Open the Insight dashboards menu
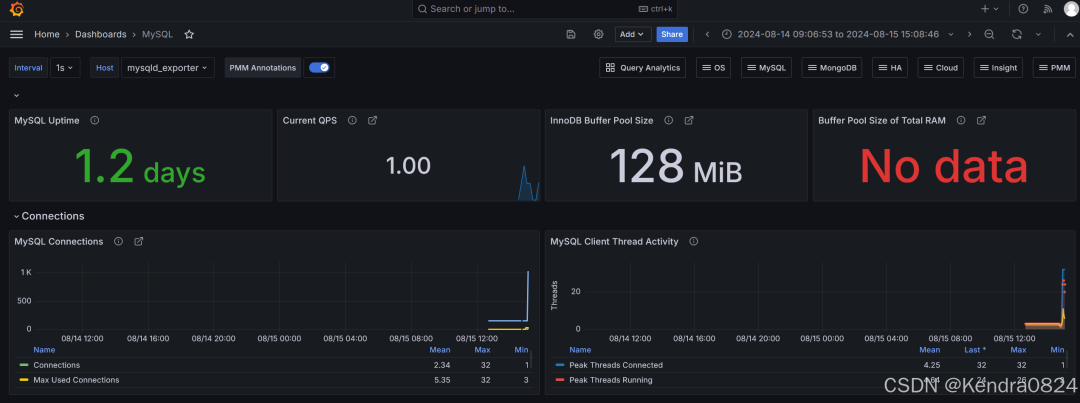The image size is (1080, 403). pyautogui.click(x=998, y=68)
